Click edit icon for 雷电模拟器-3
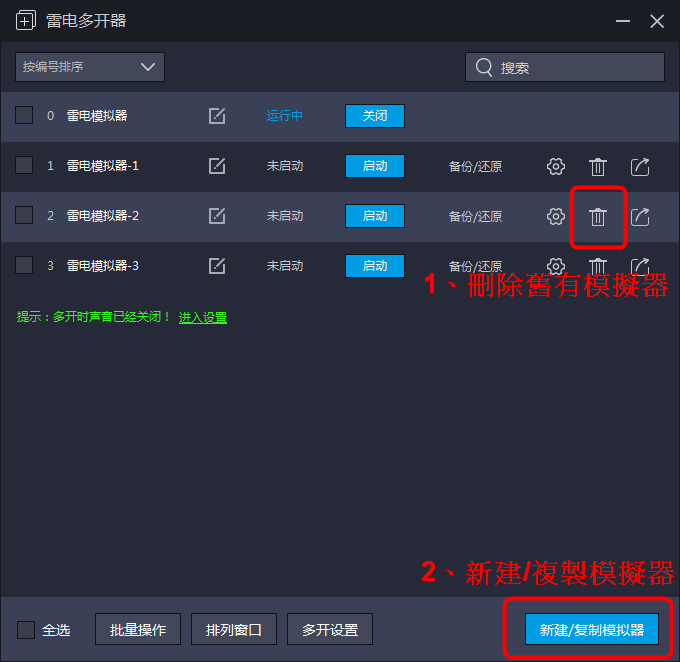Viewport: 680px width, 662px height. coord(217,265)
